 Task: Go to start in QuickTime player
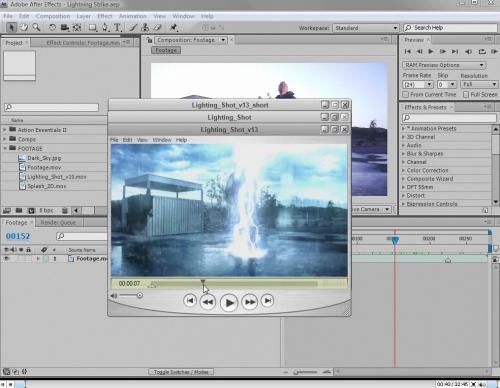click(x=190, y=301)
